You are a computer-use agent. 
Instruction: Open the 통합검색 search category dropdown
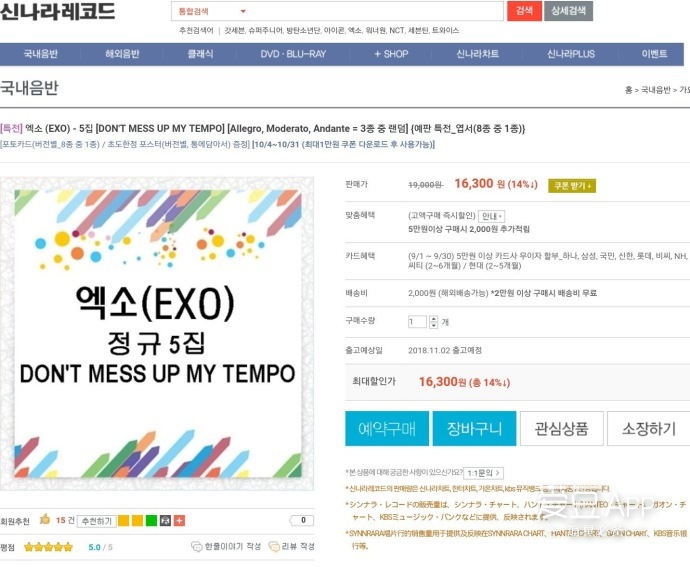211,11
